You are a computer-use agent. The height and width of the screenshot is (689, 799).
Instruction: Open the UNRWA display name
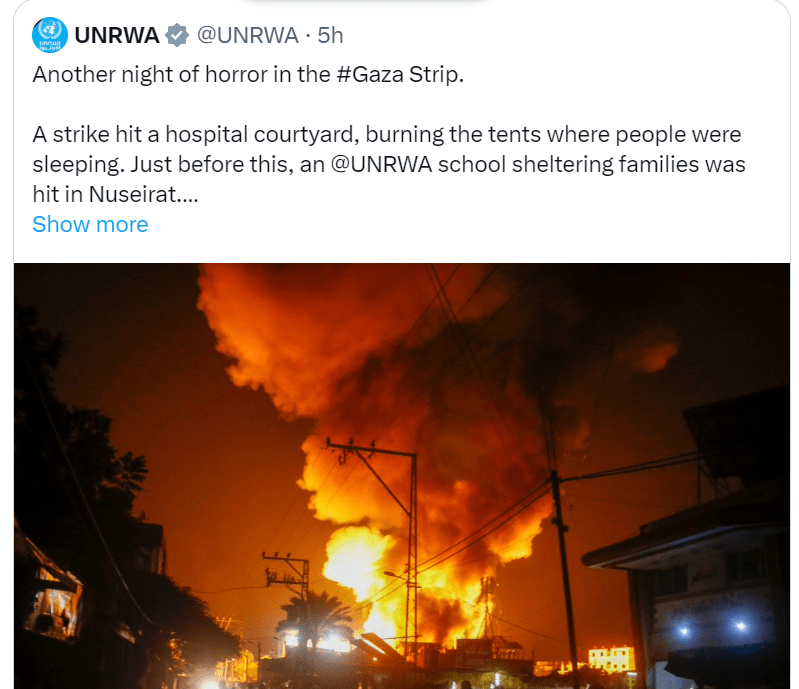click(x=117, y=35)
